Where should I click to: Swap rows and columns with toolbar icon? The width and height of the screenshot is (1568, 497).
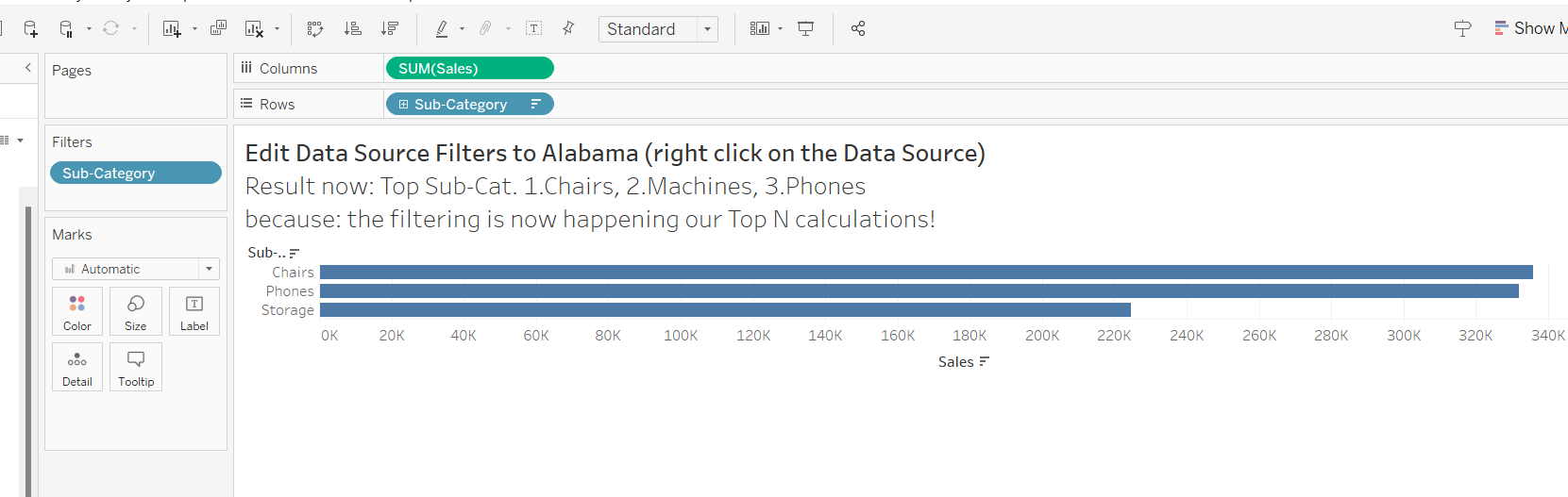[315, 29]
